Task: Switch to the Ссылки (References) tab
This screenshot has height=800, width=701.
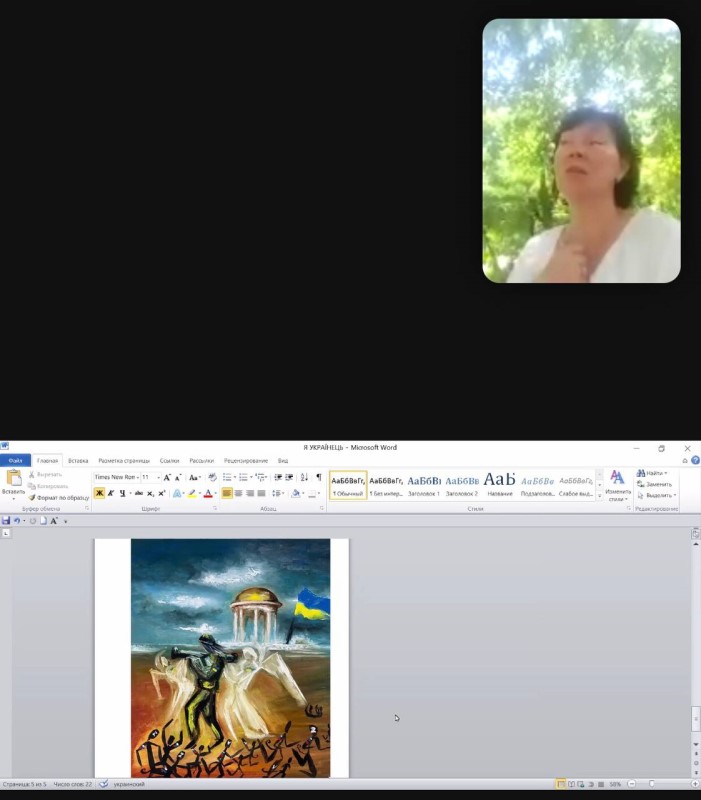Action: pos(169,460)
